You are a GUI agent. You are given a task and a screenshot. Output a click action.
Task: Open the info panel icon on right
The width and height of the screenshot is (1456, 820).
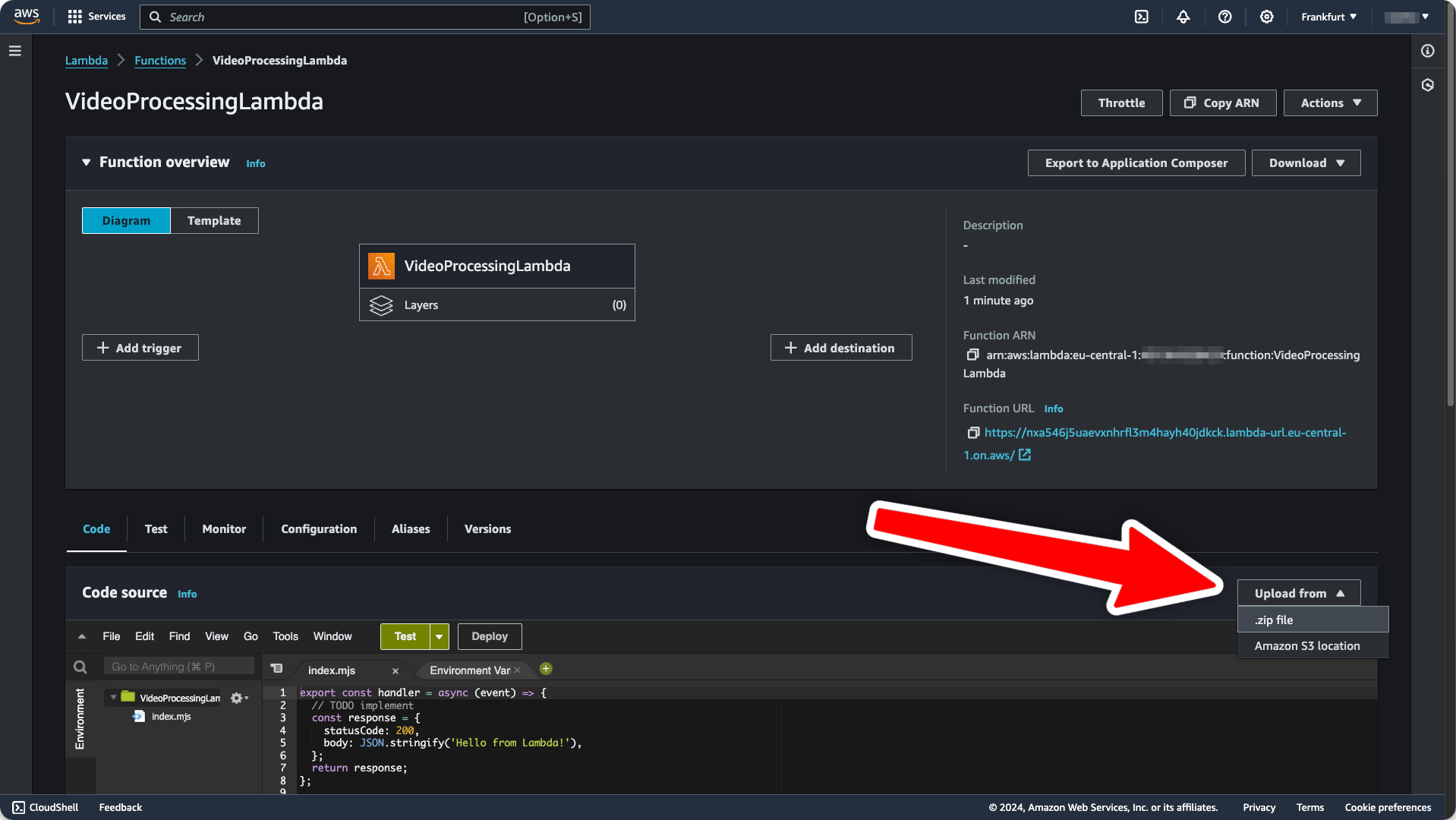[1428, 51]
